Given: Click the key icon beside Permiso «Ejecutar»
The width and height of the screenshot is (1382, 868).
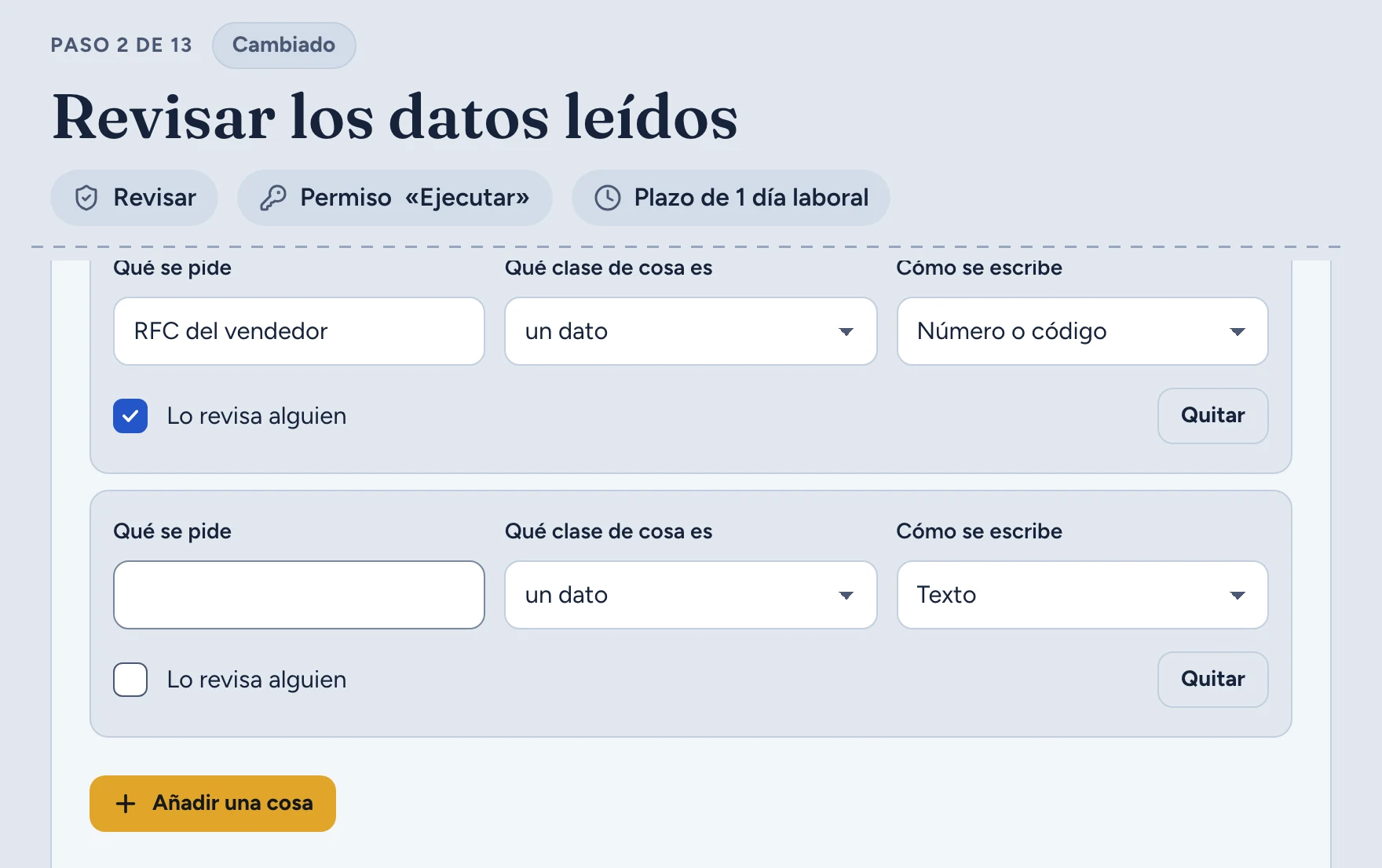Looking at the screenshot, I should click(x=272, y=198).
